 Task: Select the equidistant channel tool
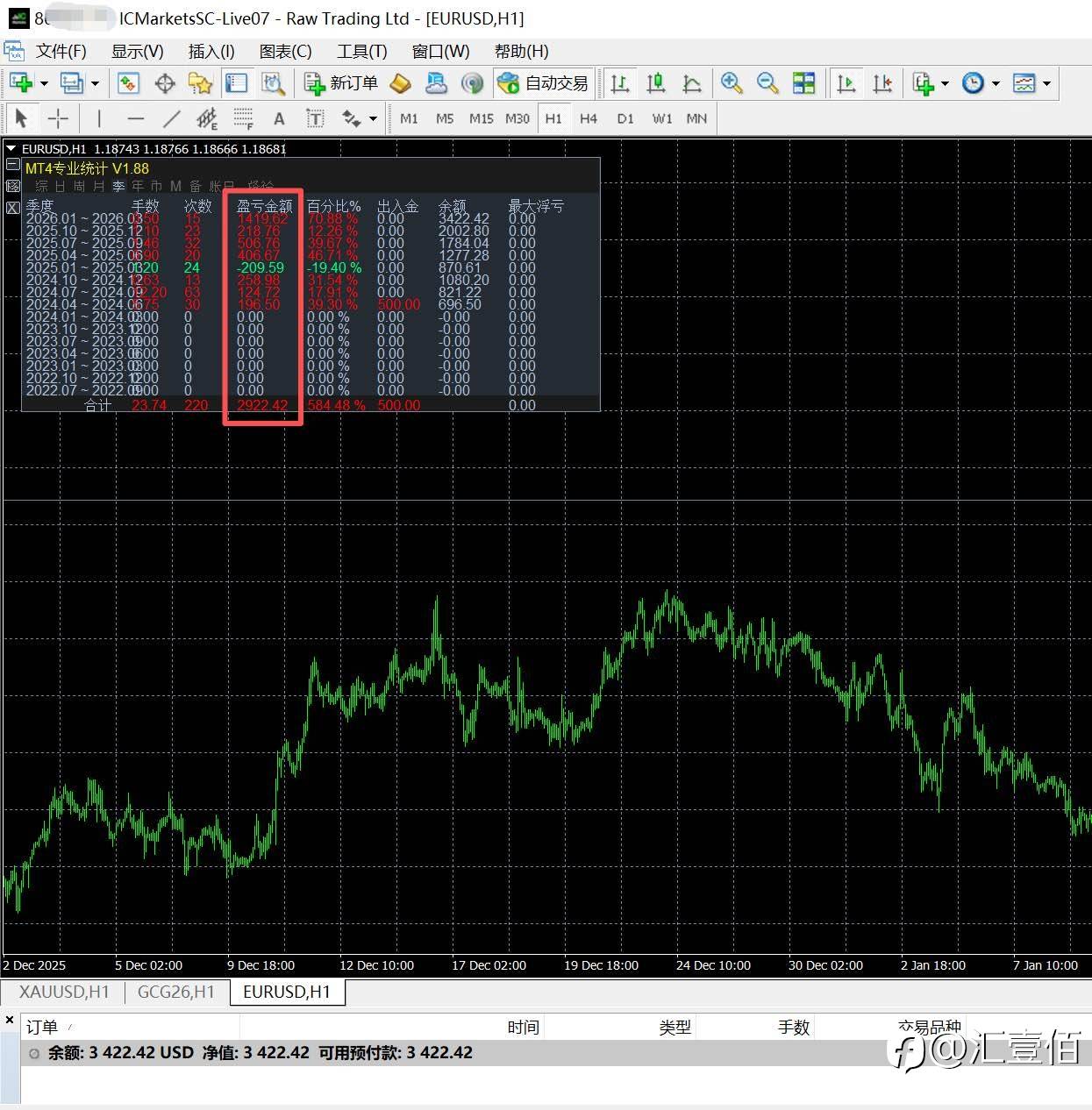(207, 118)
